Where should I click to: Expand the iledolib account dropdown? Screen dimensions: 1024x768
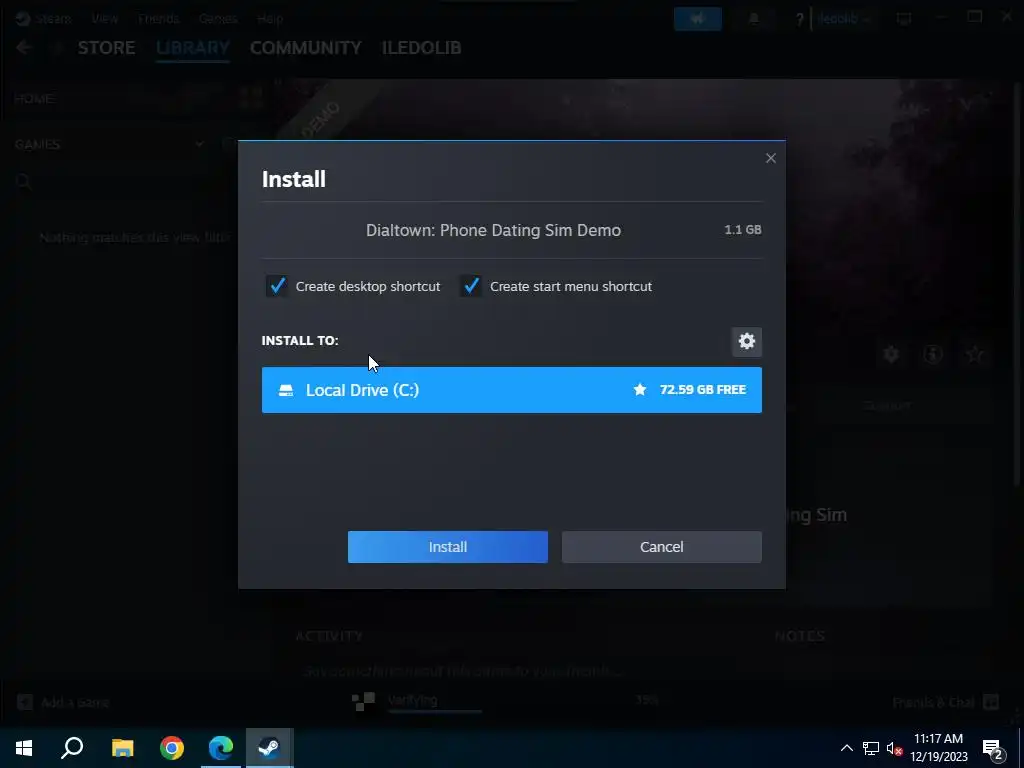click(844, 19)
